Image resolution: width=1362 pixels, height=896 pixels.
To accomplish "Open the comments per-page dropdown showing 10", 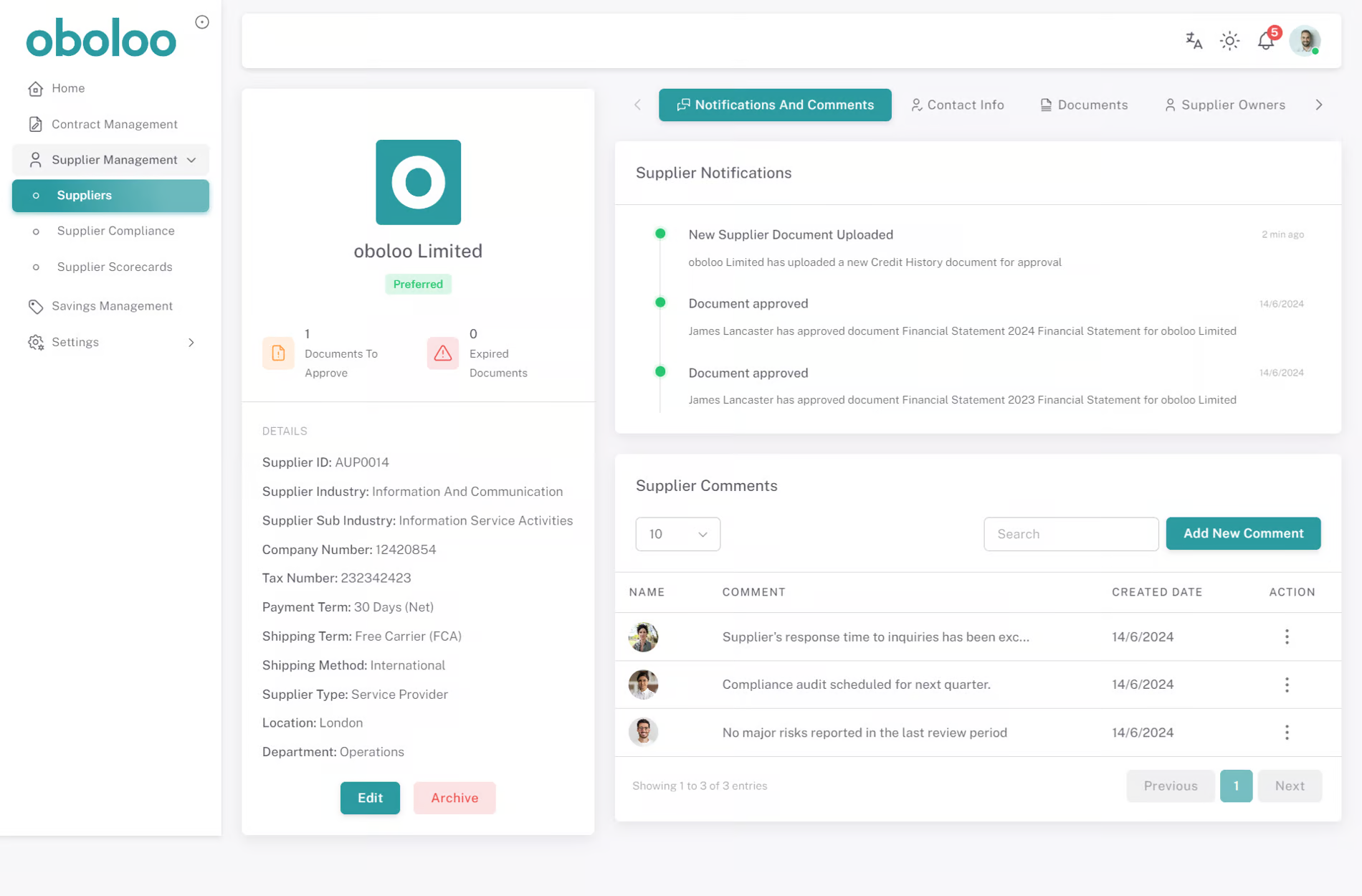I will 677,534.
